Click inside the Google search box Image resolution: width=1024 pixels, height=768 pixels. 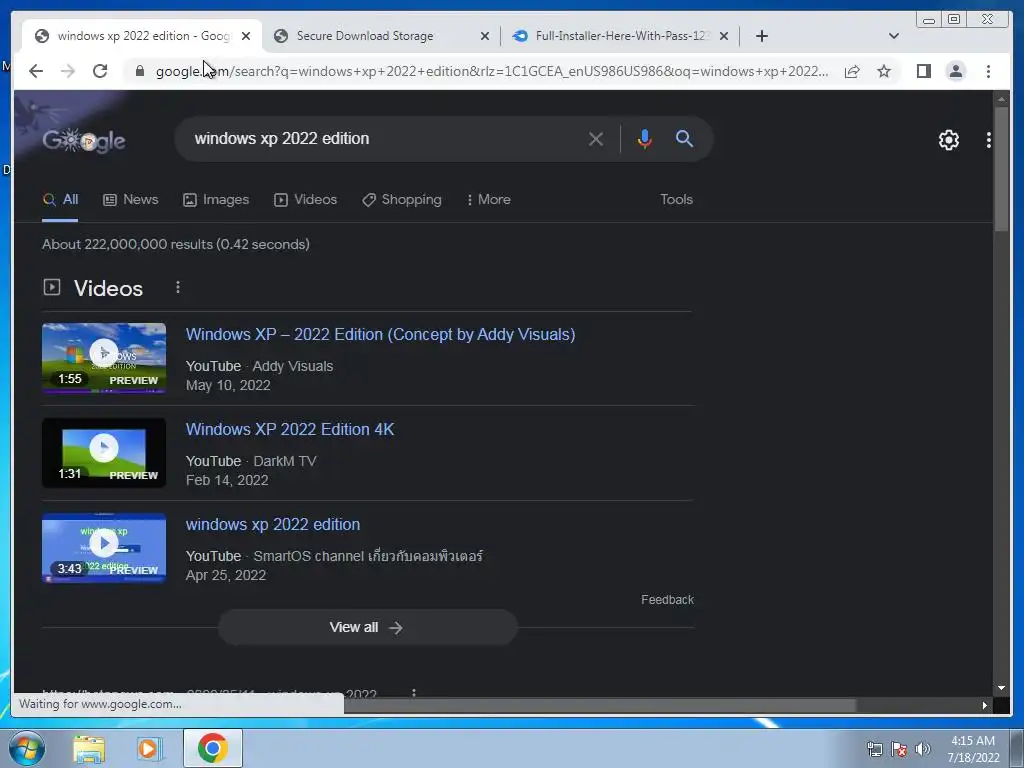pos(385,138)
